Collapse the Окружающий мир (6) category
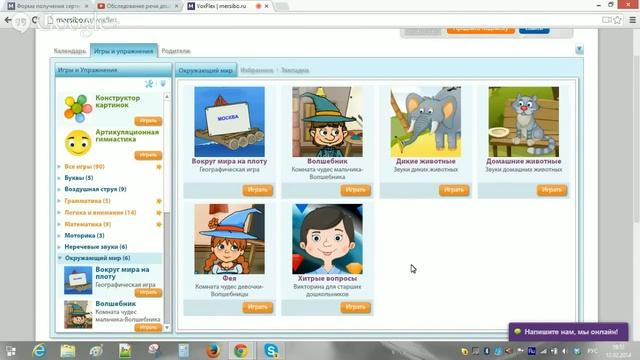The width and height of the screenshot is (640, 360). (x=97, y=258)
